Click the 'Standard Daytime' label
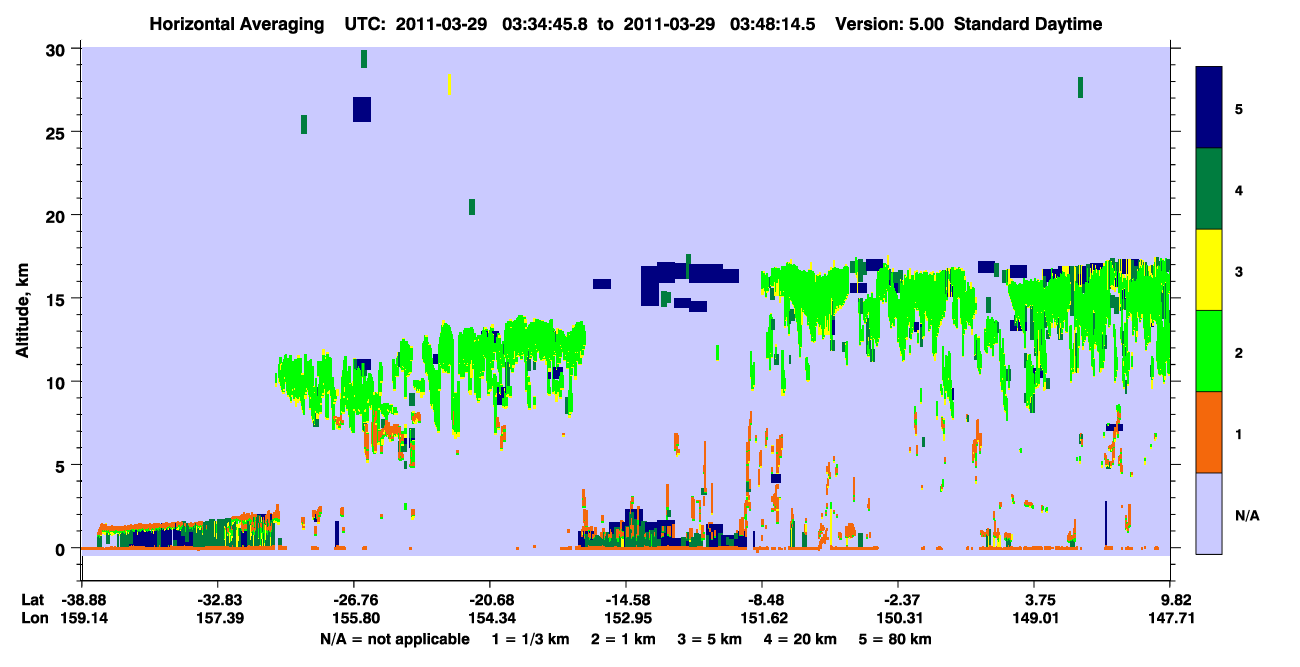This screenshot has width=1300, height=667. (x=1028, y=24)
